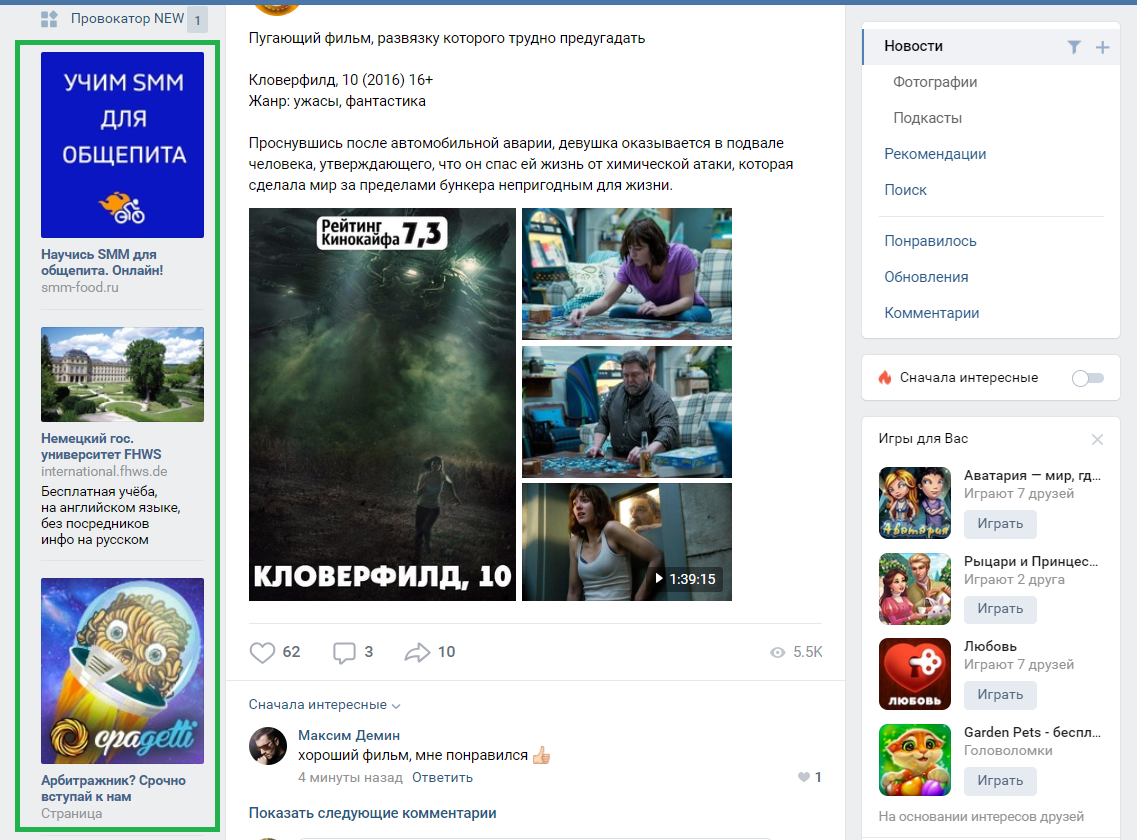Click the notification badge 1 next to Провокатор
Screen dimensions: 1137x840
tap(197, 20)
